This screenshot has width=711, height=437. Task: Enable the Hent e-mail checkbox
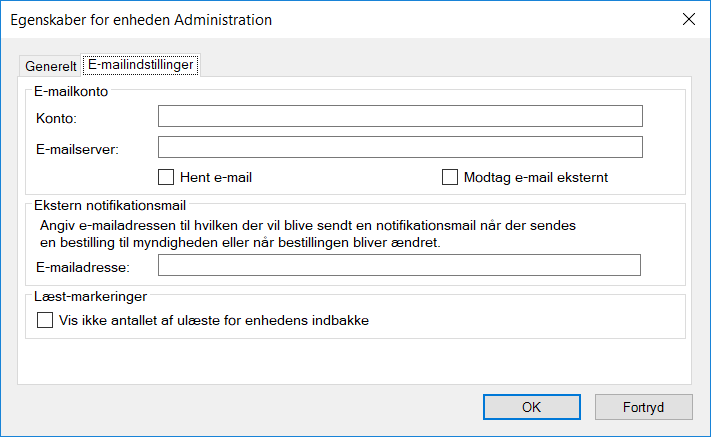click(167, 178)
